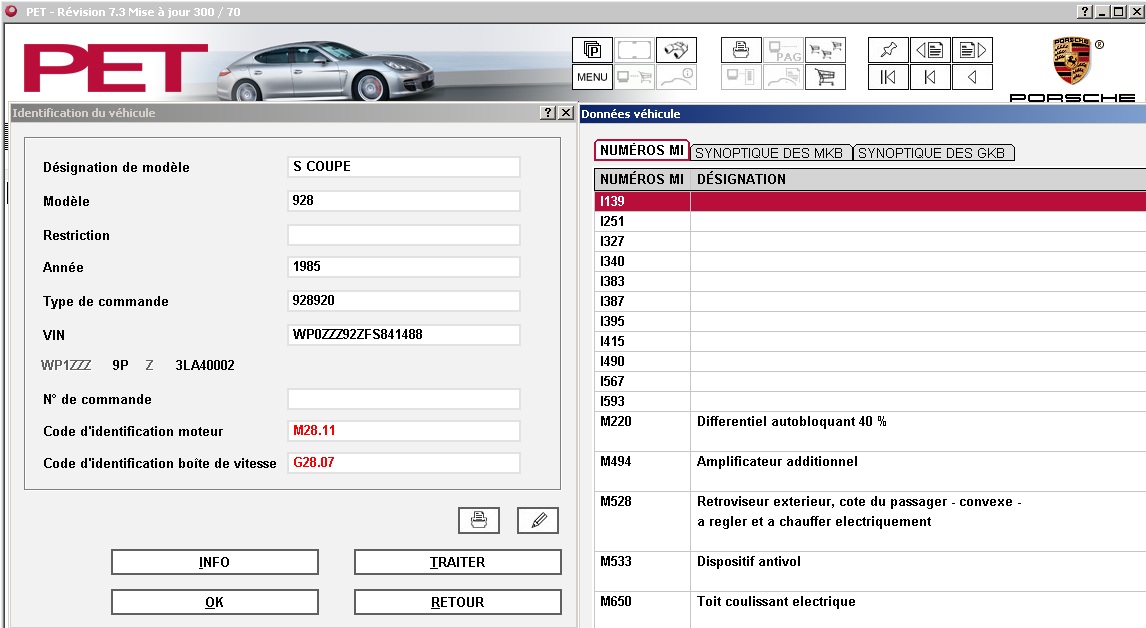The image size is (1146, 628).
Task: Select the I383 row
Action: 870,281
